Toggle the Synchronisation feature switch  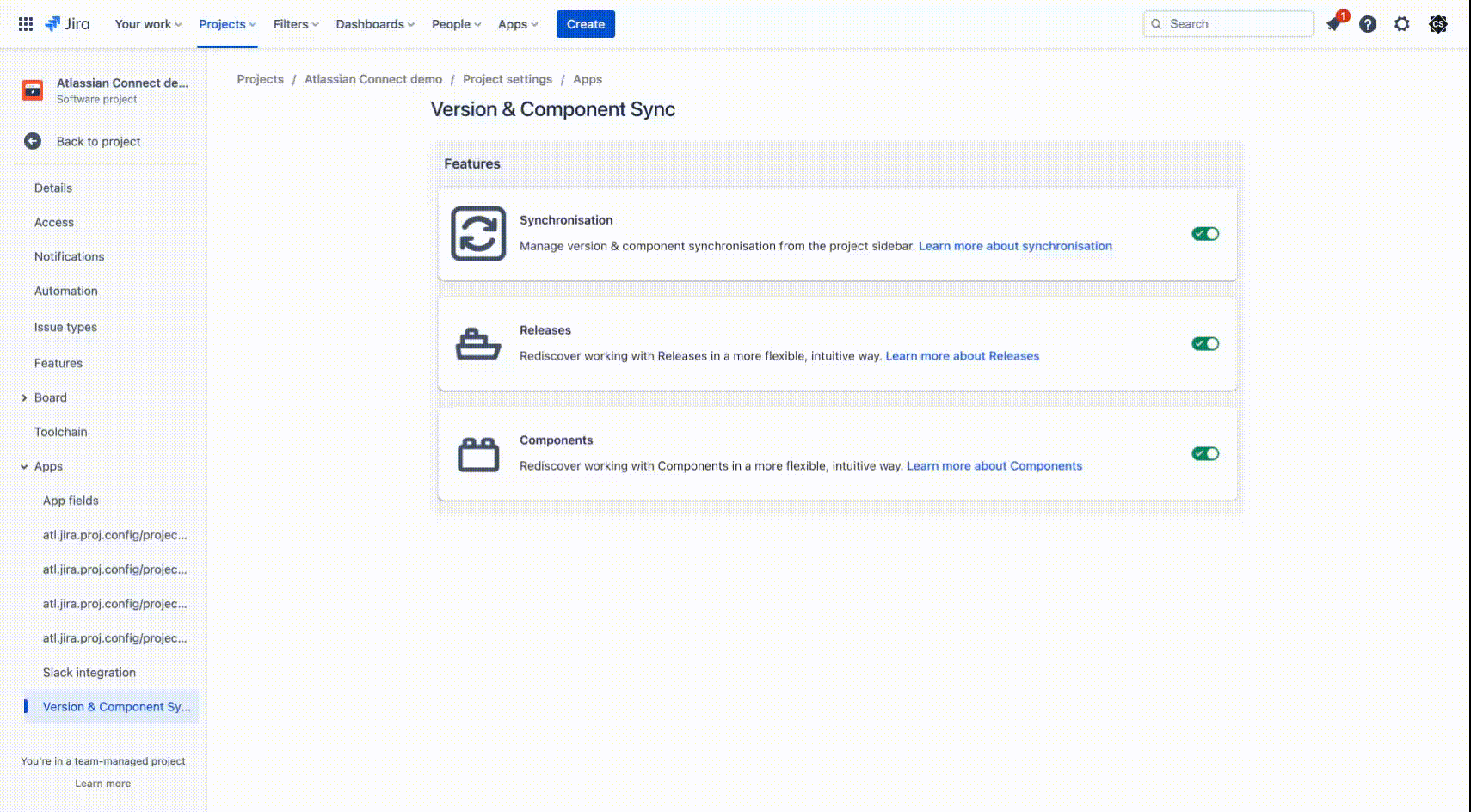click(x=1205, y=233)
